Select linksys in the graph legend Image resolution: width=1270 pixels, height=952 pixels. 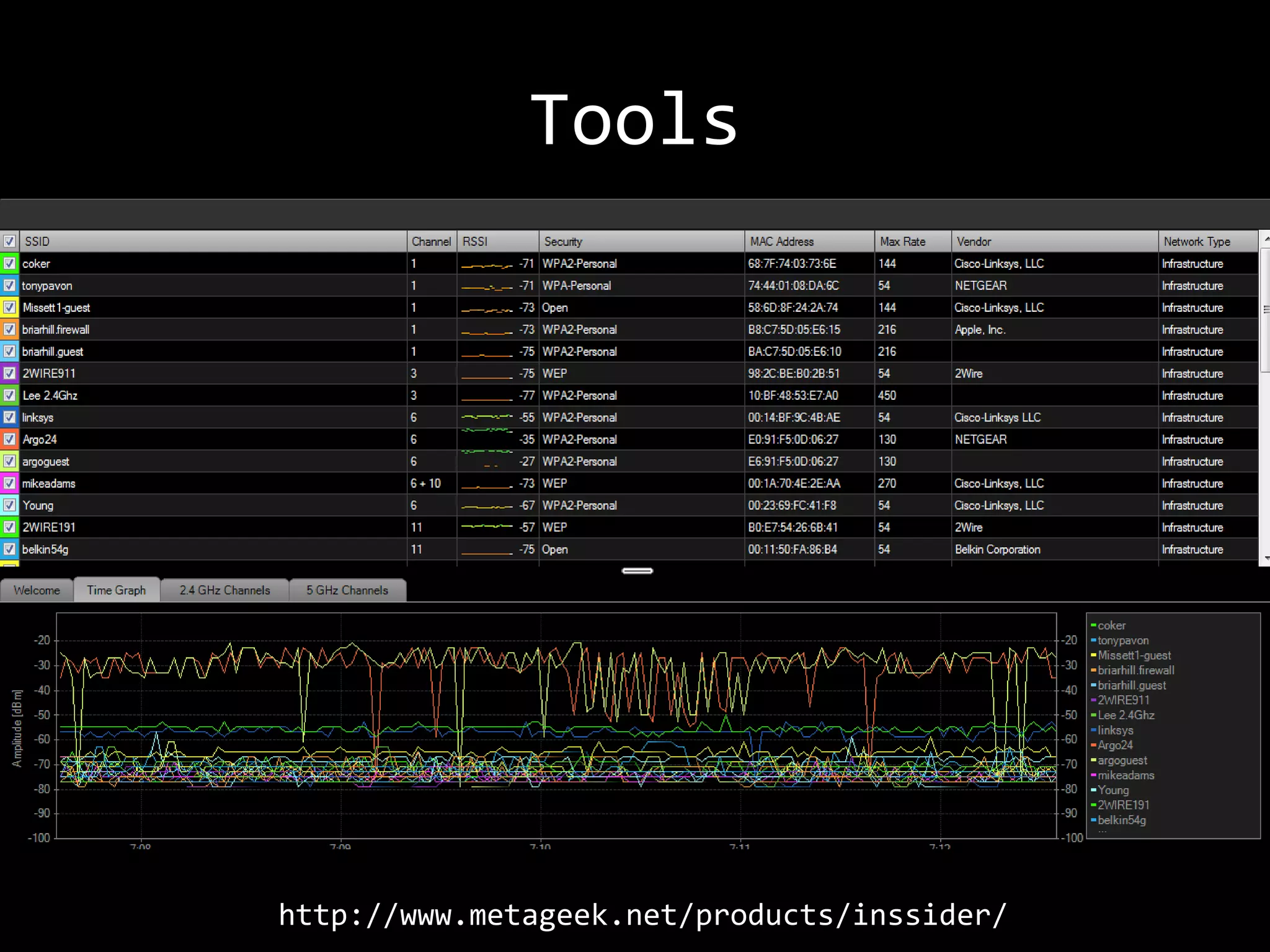[1112, 730]
